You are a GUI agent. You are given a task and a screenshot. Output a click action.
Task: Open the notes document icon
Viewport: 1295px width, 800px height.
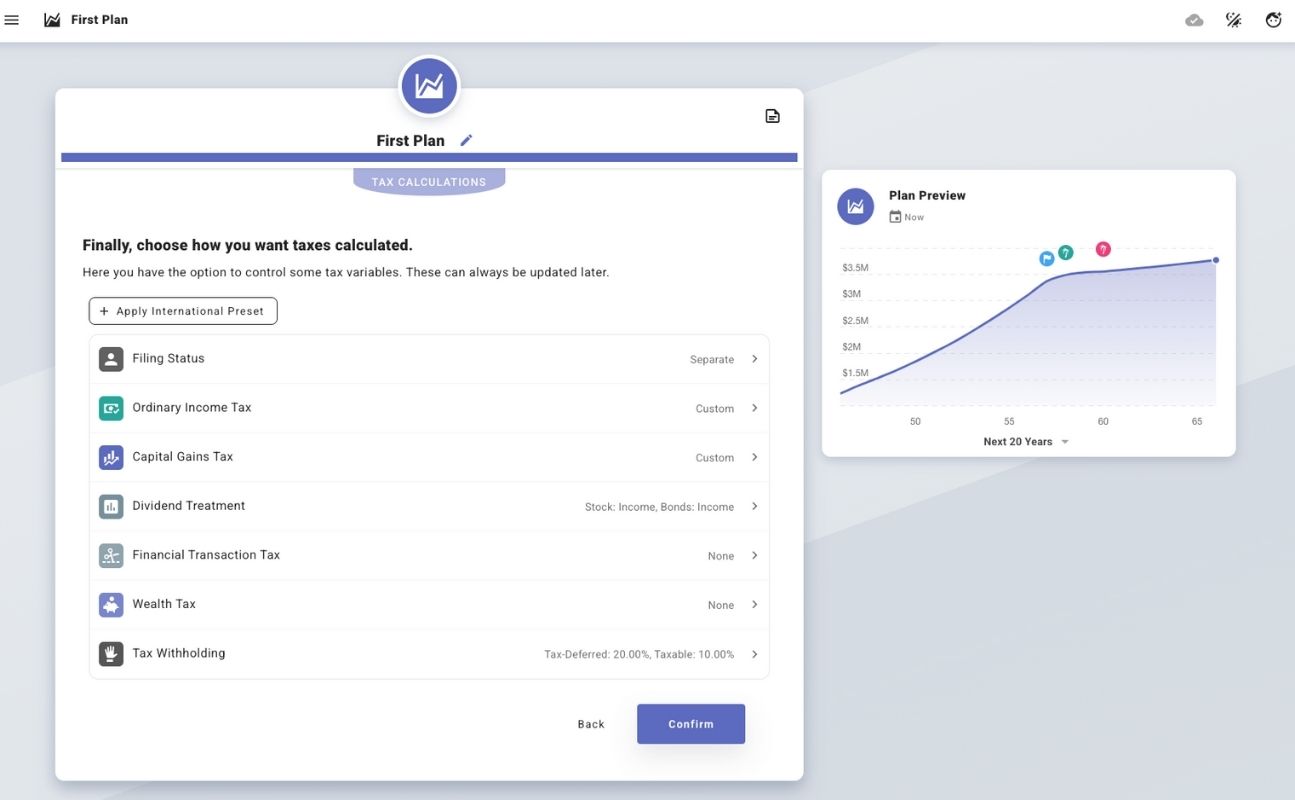pos(772,116)
